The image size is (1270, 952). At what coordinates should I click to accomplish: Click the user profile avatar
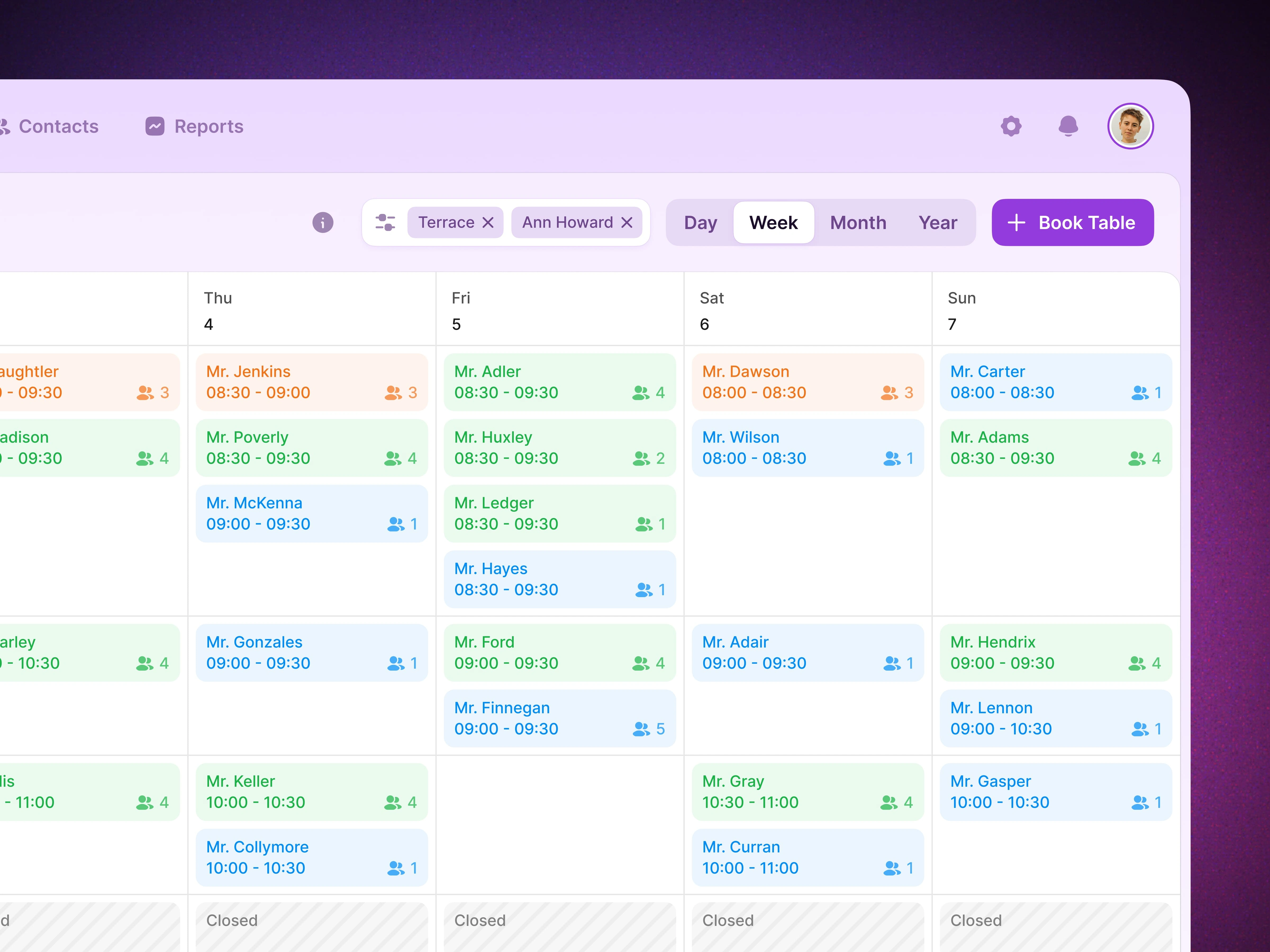1130,126
